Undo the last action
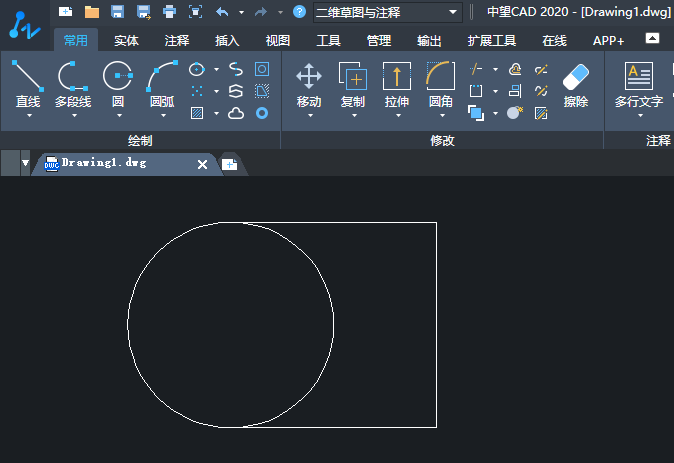This screenshot has height=463, width=674. [222, 12]
